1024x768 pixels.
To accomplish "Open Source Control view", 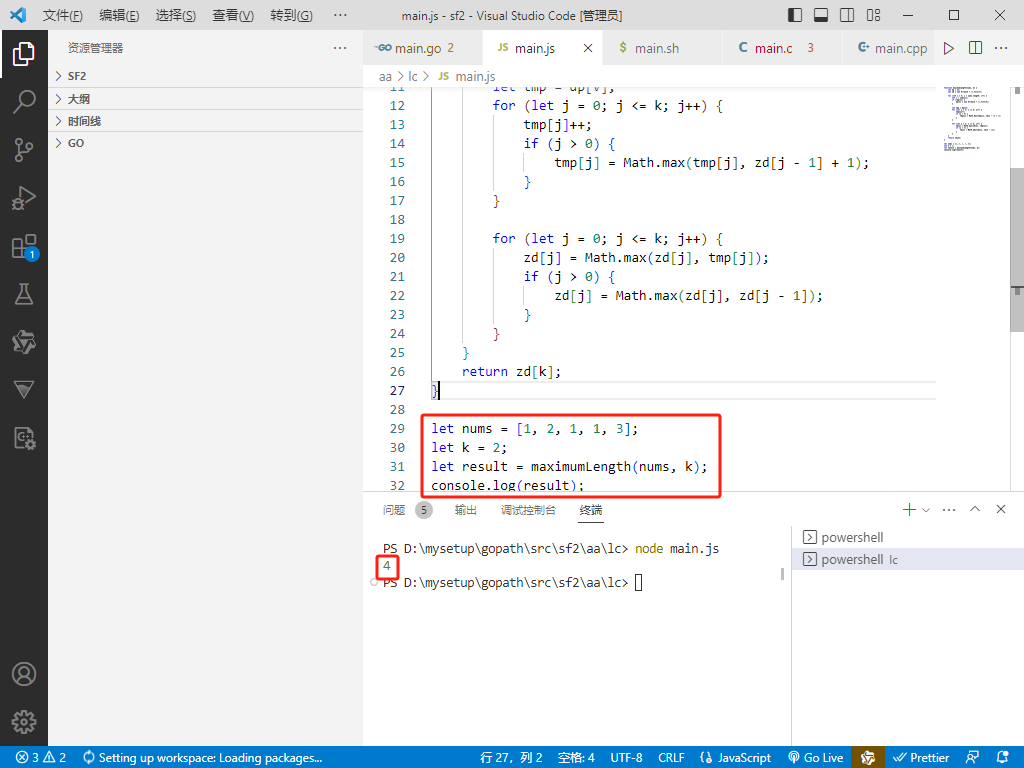I will click(x=24, y=150).
